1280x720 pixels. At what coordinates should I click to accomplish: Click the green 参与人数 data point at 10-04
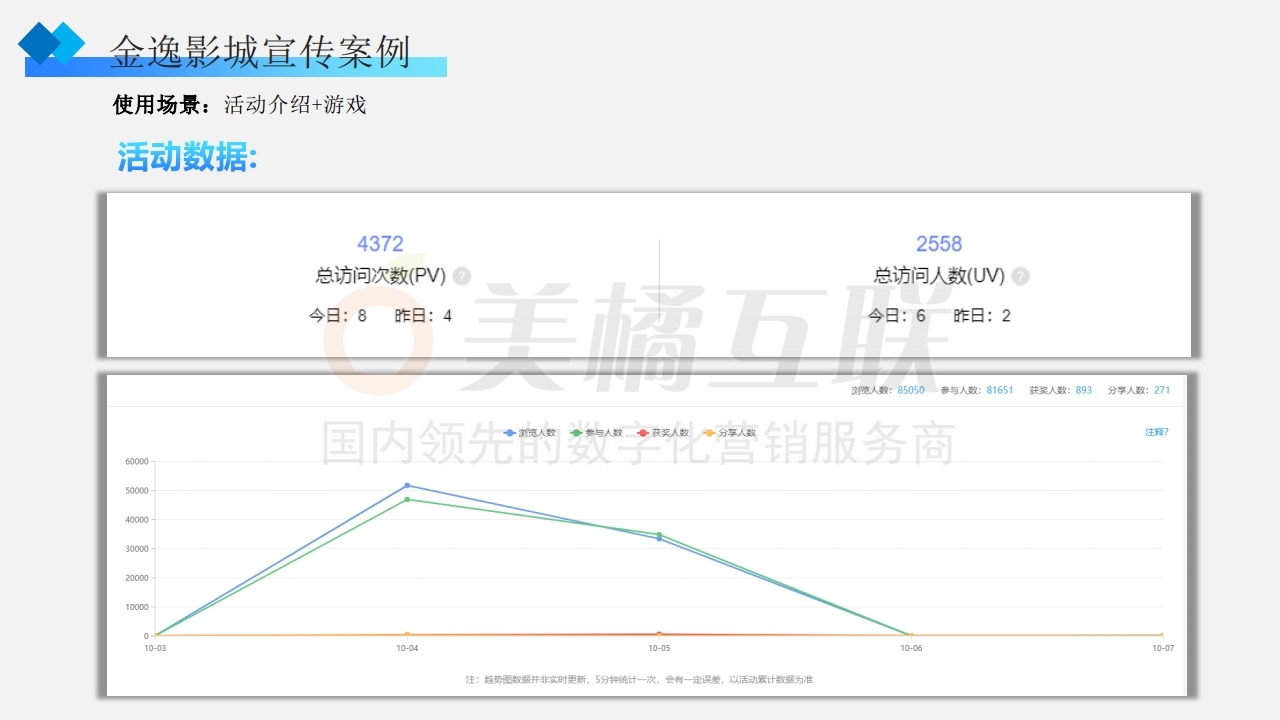[407, 500]
